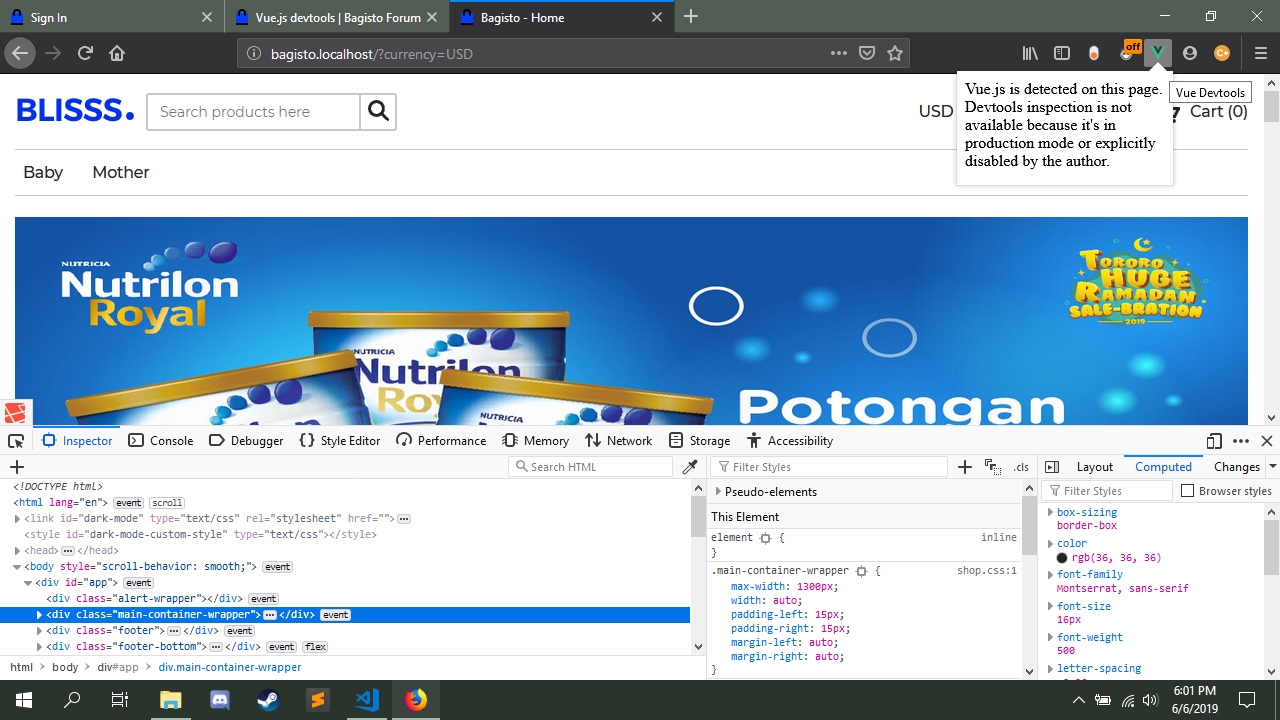Screen dimensions: 1280x720
Task: Open the Performance panel
Action: pos(441,441)
